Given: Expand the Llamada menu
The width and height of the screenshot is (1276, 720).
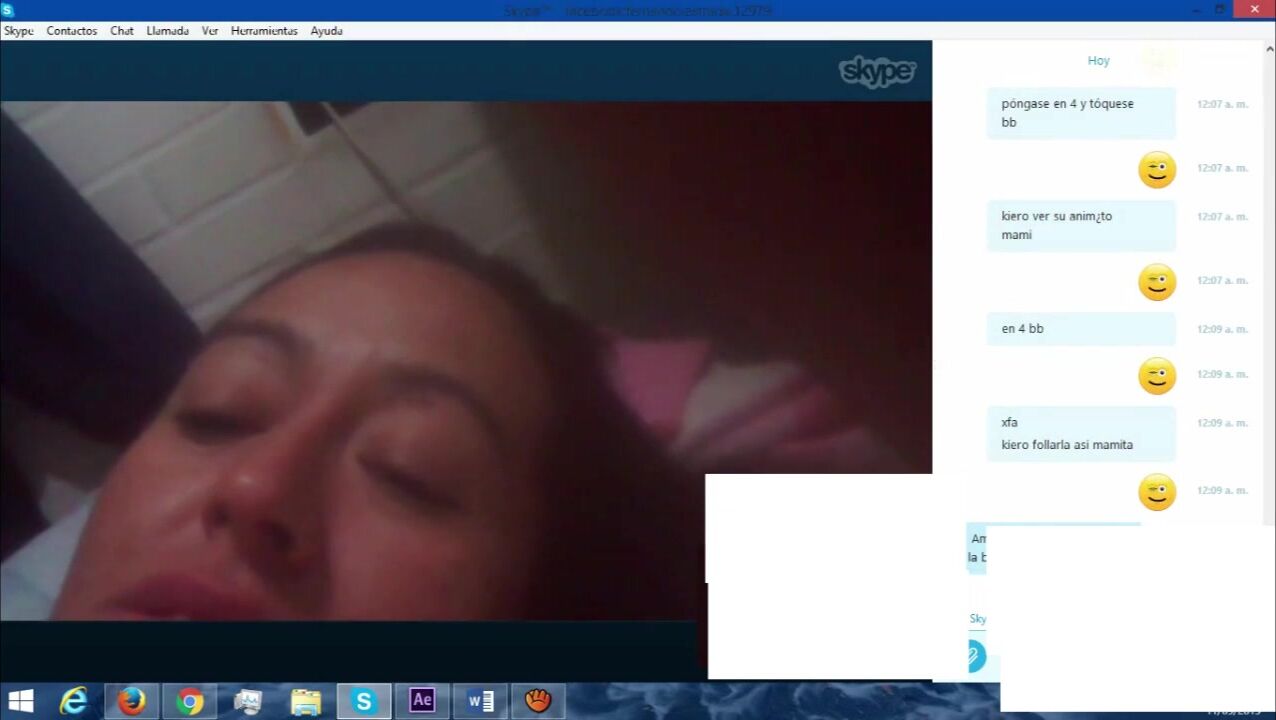Looking at the screenshot, I should 167,31.
